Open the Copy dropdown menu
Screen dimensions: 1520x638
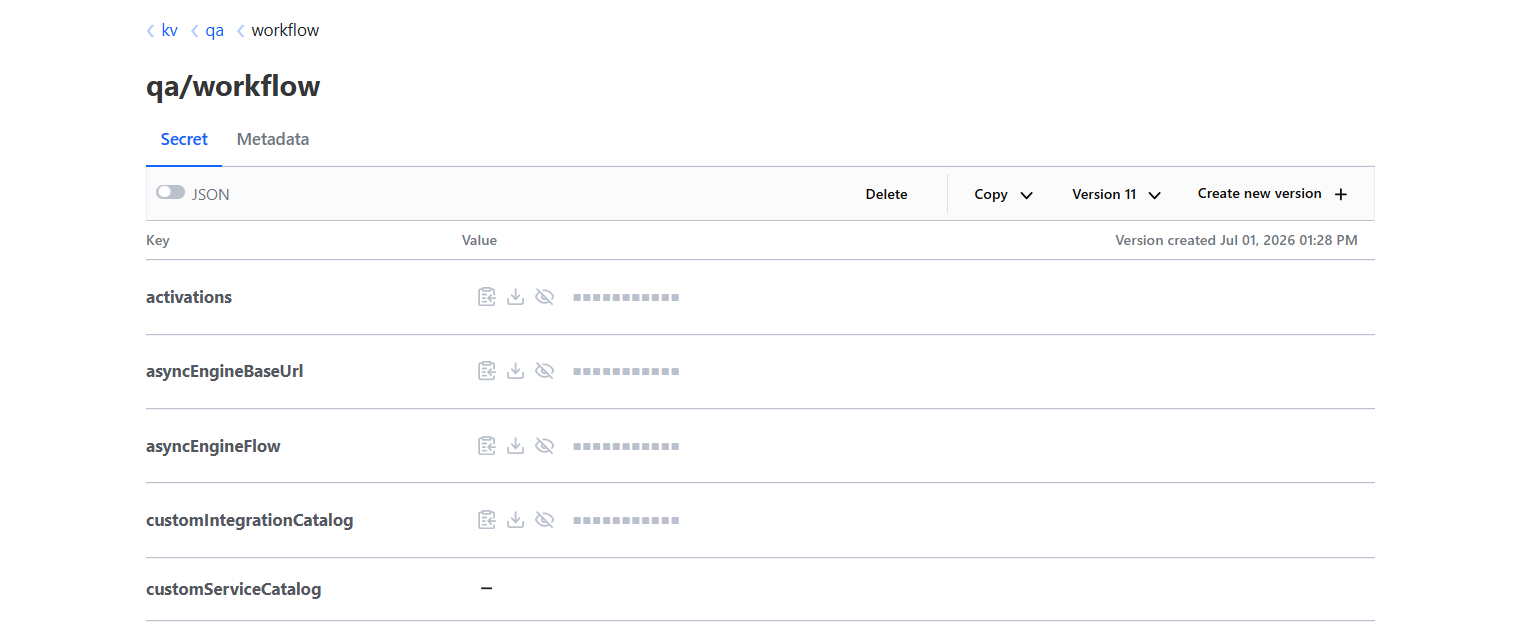(x=1003, y=194)
